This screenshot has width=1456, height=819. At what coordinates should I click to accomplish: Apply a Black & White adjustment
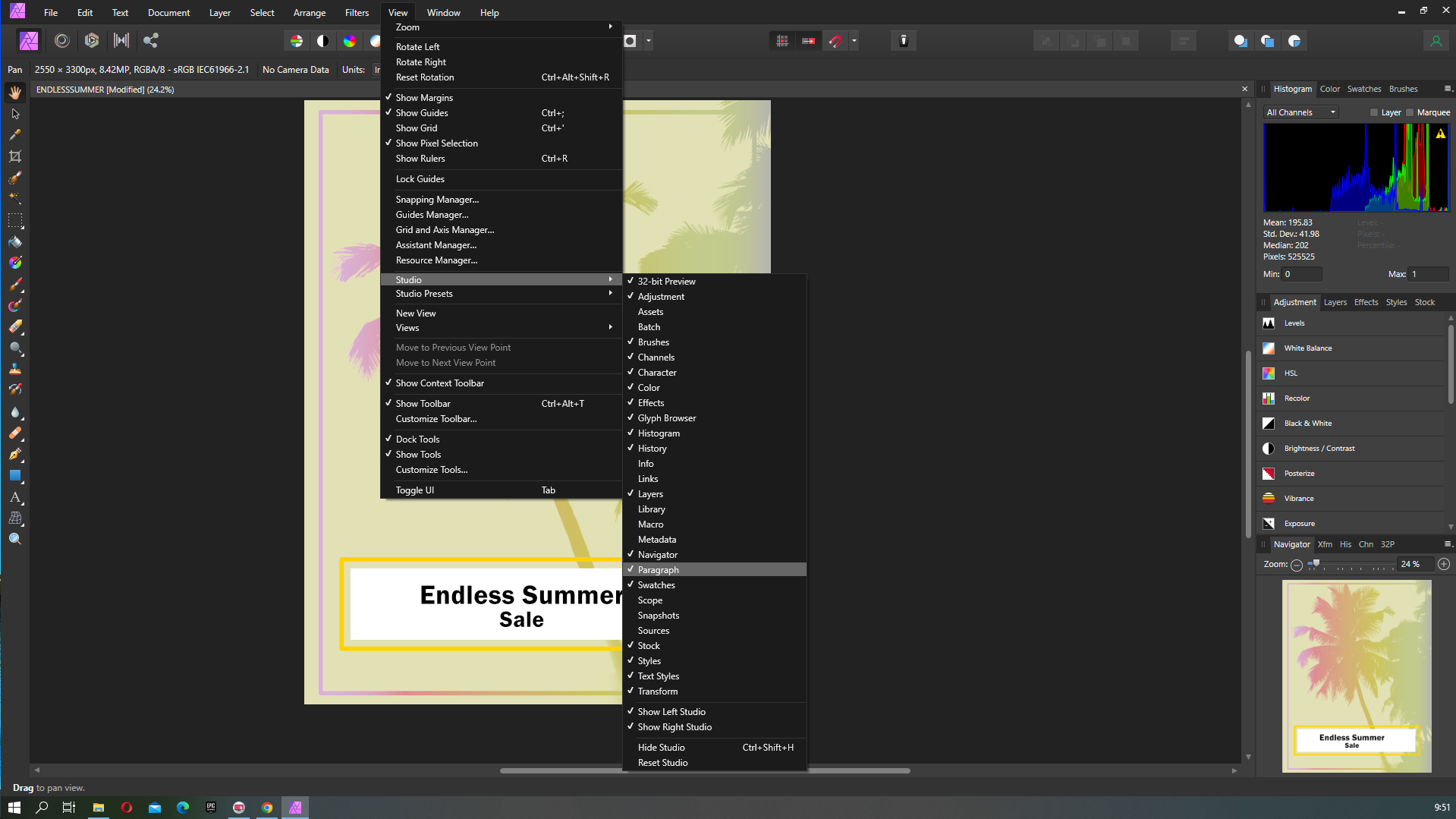(x=1351, y=423)
